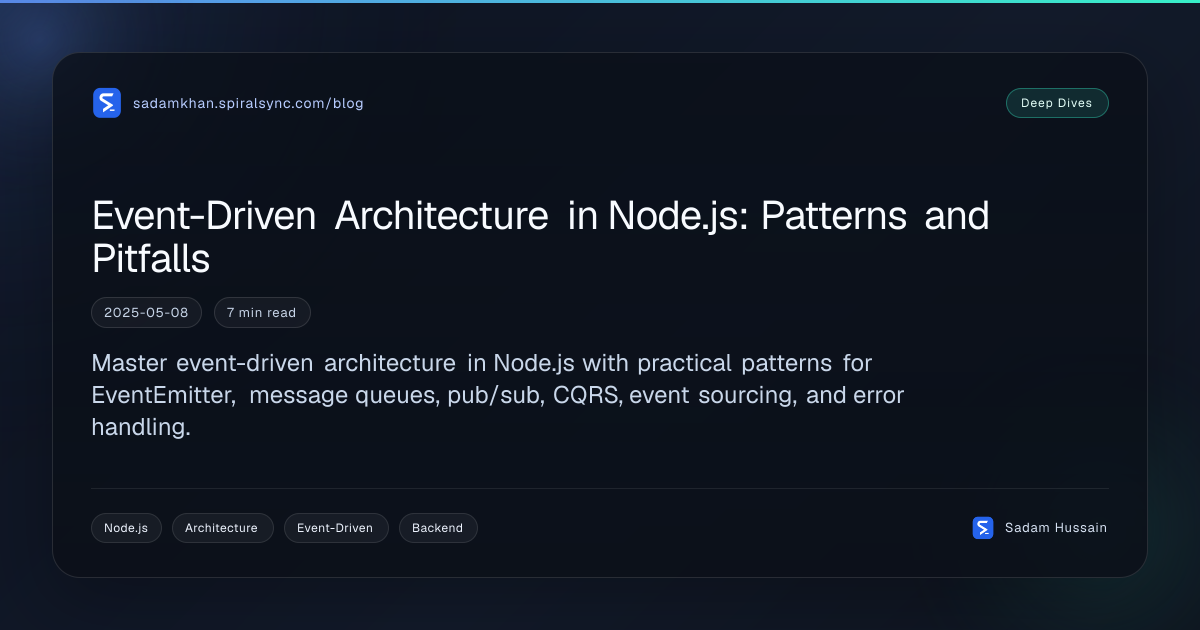Click the article title about Event-Driven Architecture
Viewport: 1200px width, 630px height.
point(541,237)
